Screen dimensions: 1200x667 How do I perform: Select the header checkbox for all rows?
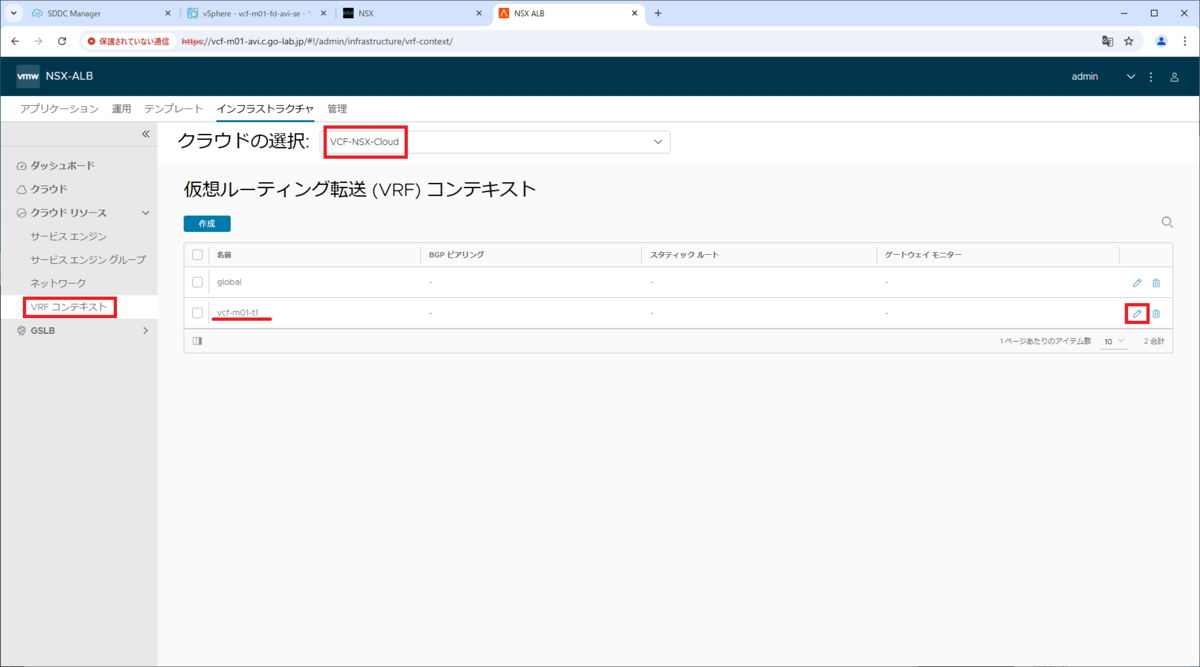[x=197, y=255]
